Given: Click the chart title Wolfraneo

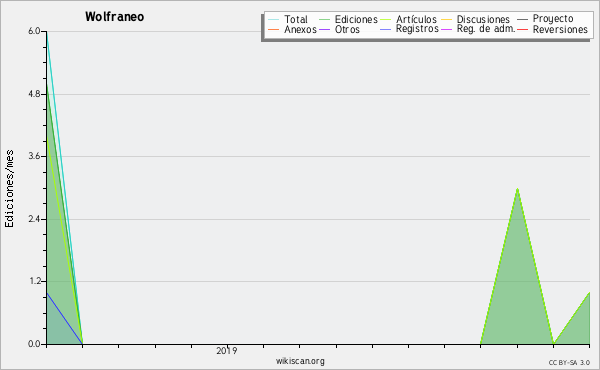Looking at the screenshot, I should point(115,17).
